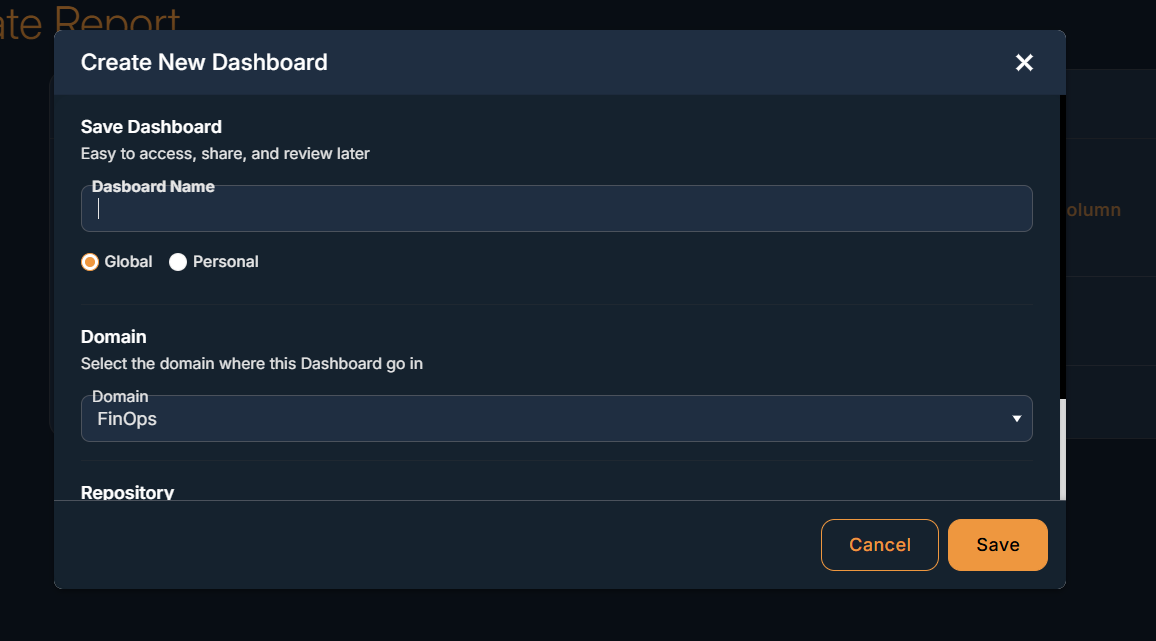Click the FinOps selected value text
1156x641 pixels.
(127, 419)
